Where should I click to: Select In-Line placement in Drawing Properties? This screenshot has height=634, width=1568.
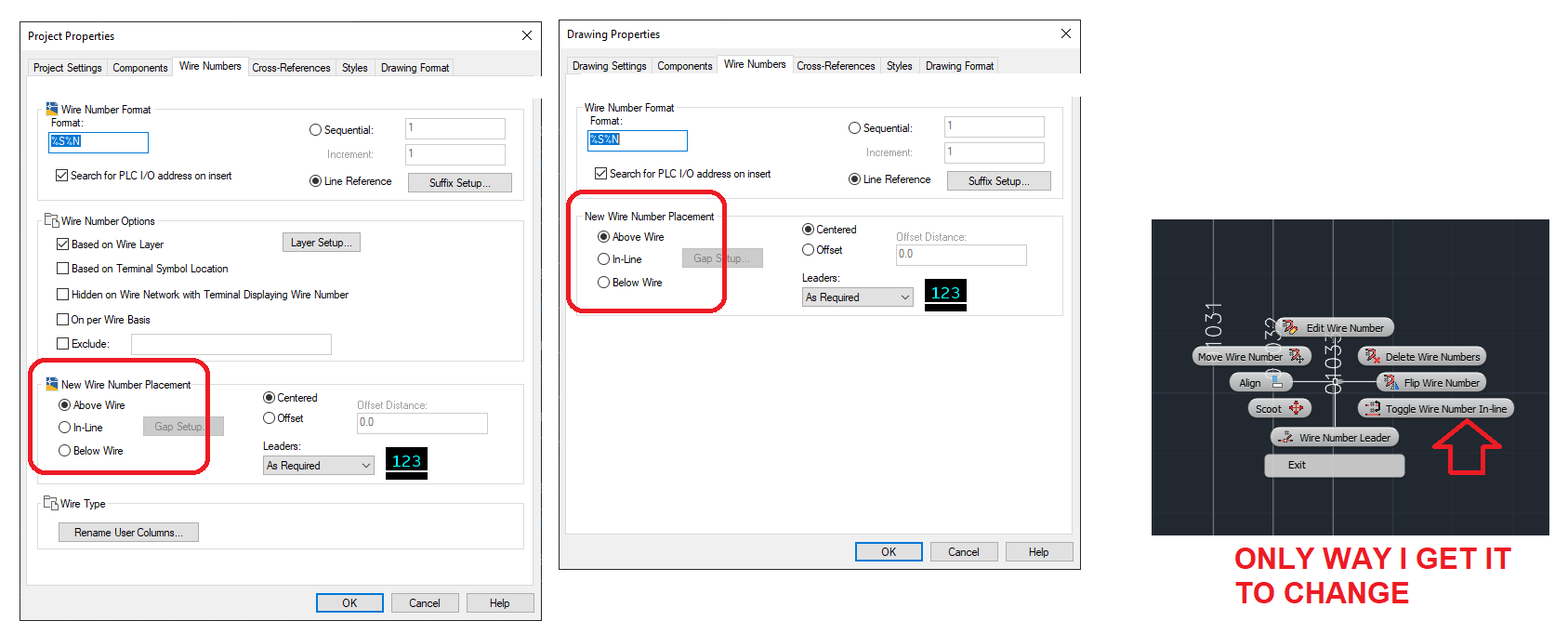coord(603,259)
